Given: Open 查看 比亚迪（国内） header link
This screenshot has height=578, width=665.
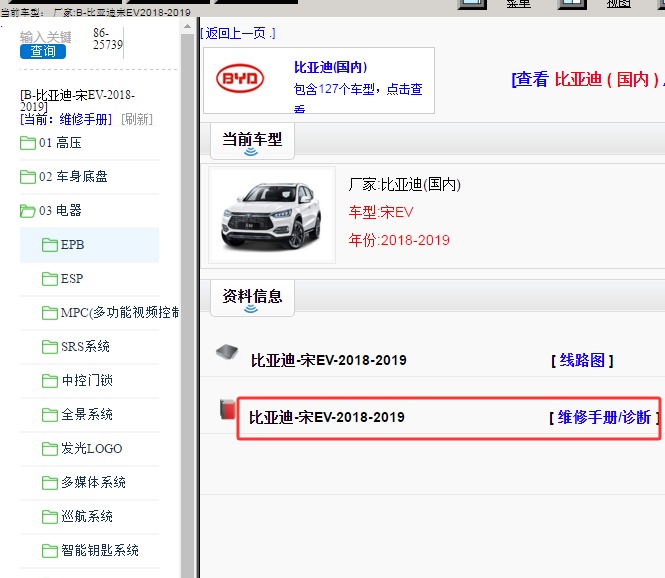Looking at the screenshot, I should (x=588, y=79).
